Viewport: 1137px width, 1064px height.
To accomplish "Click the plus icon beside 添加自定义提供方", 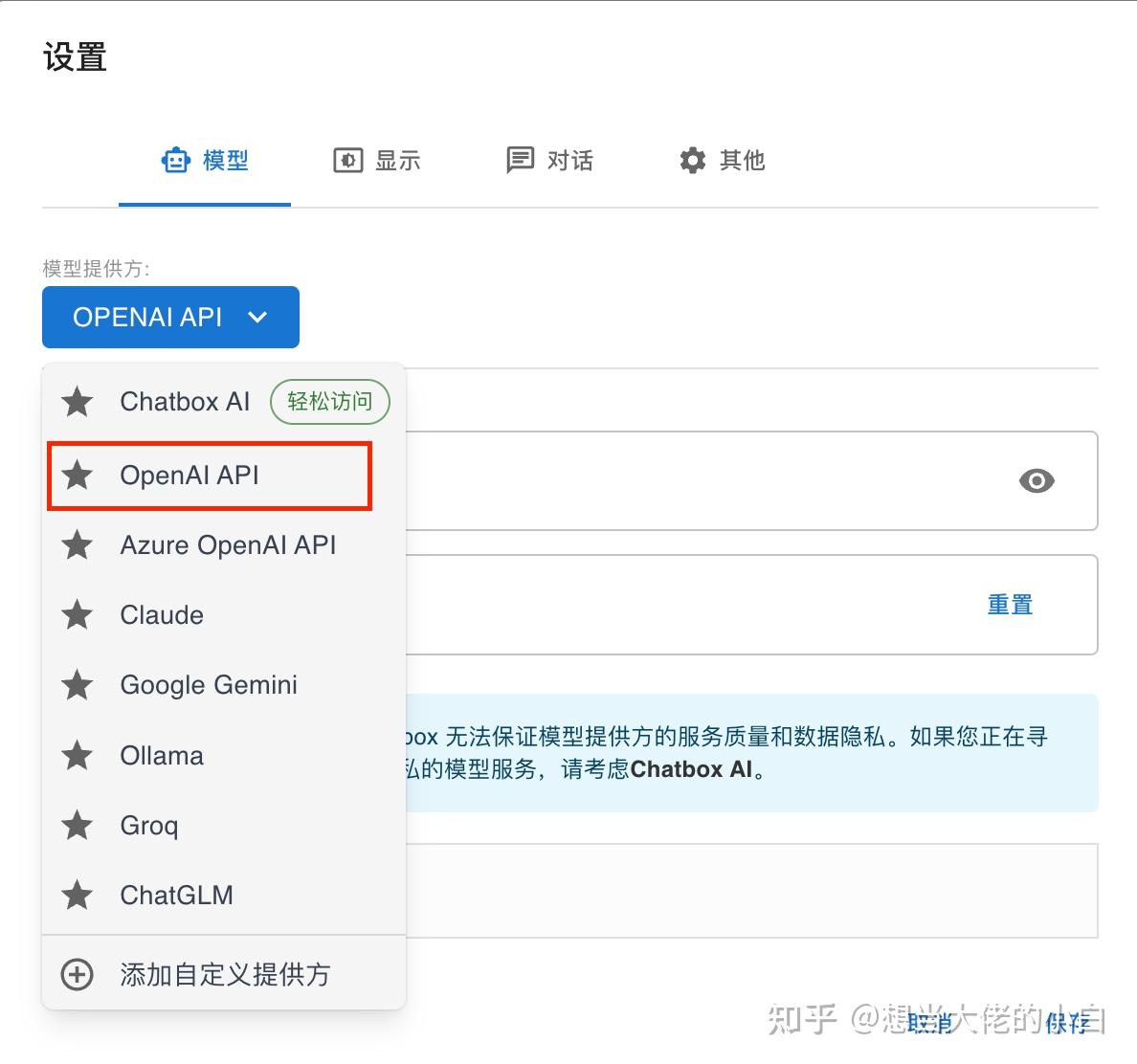I will coord(76,974).
